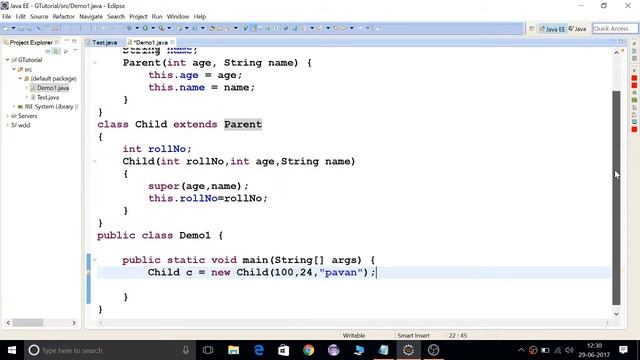Open the Debug configurations dropdown arrow

click(x=137, y=28)
